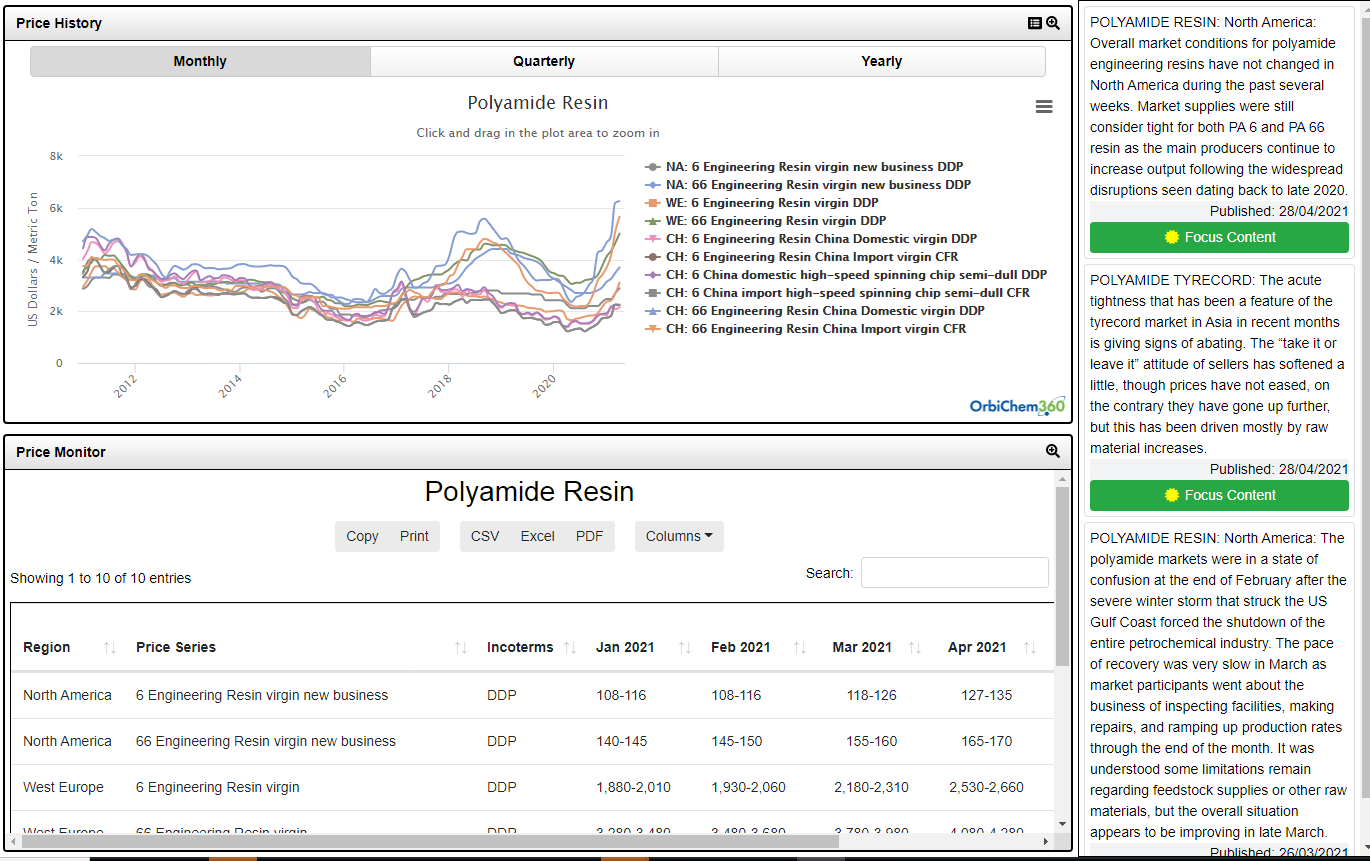Click the OrbiChem360 logo in the chart
This screenshot has width=1370, height=861.
[1017, 405]
